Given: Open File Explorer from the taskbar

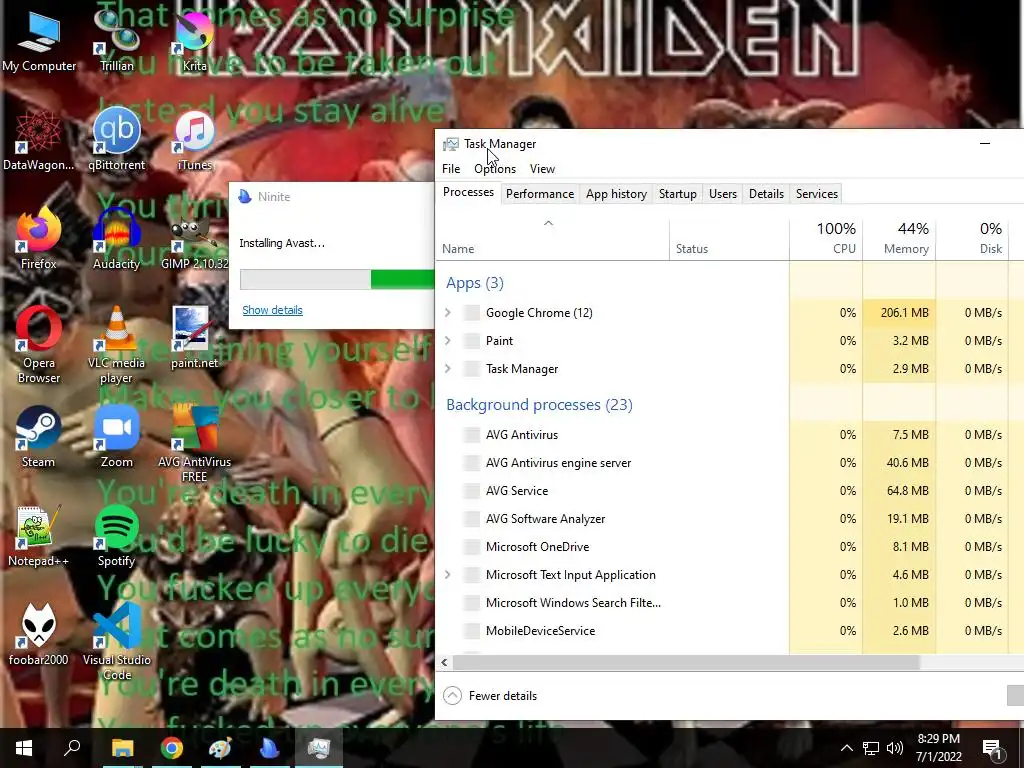Looking at the screenshot, I should click(122, 748).
